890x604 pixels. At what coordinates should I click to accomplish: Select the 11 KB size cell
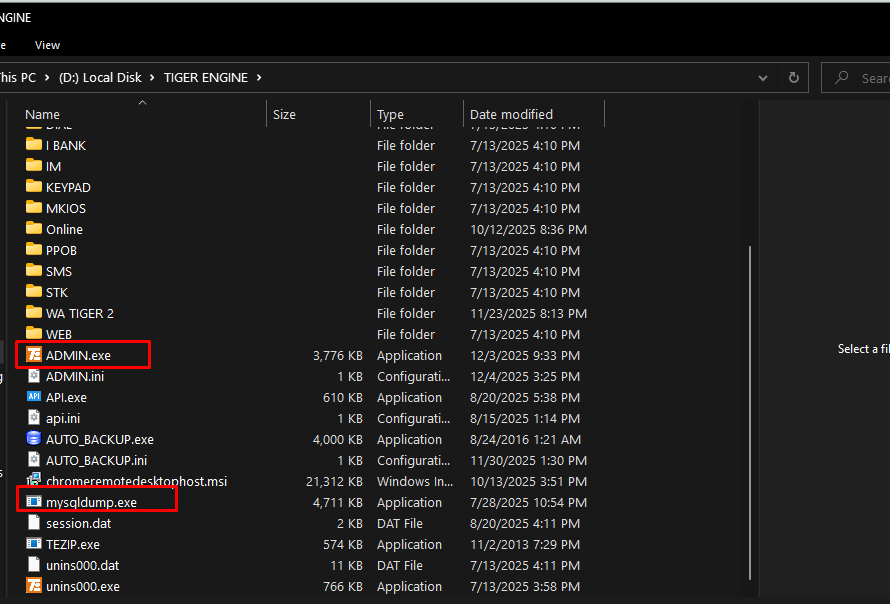tap(347, 565)
